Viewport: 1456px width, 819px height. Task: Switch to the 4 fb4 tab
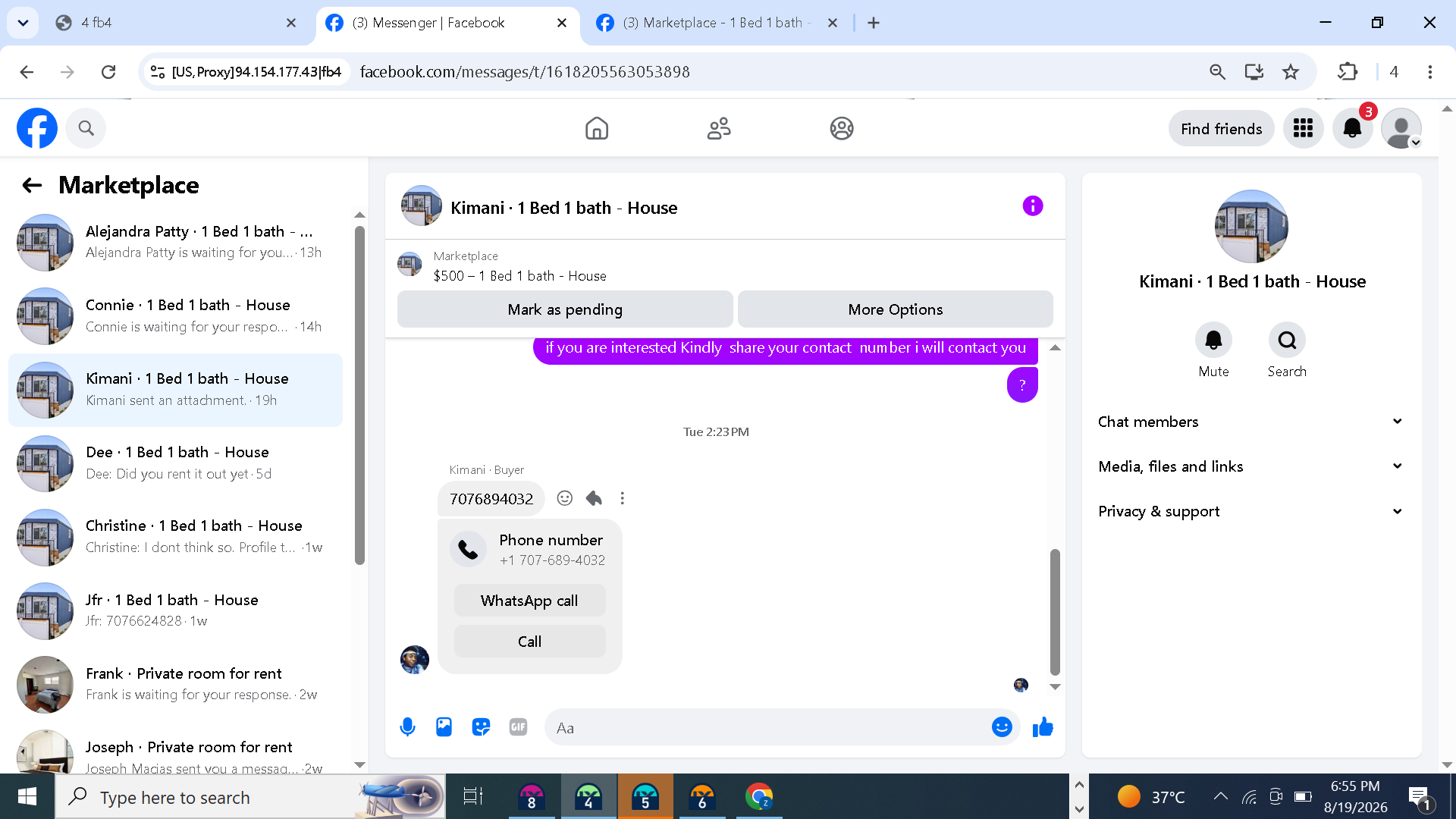[177, 23]
